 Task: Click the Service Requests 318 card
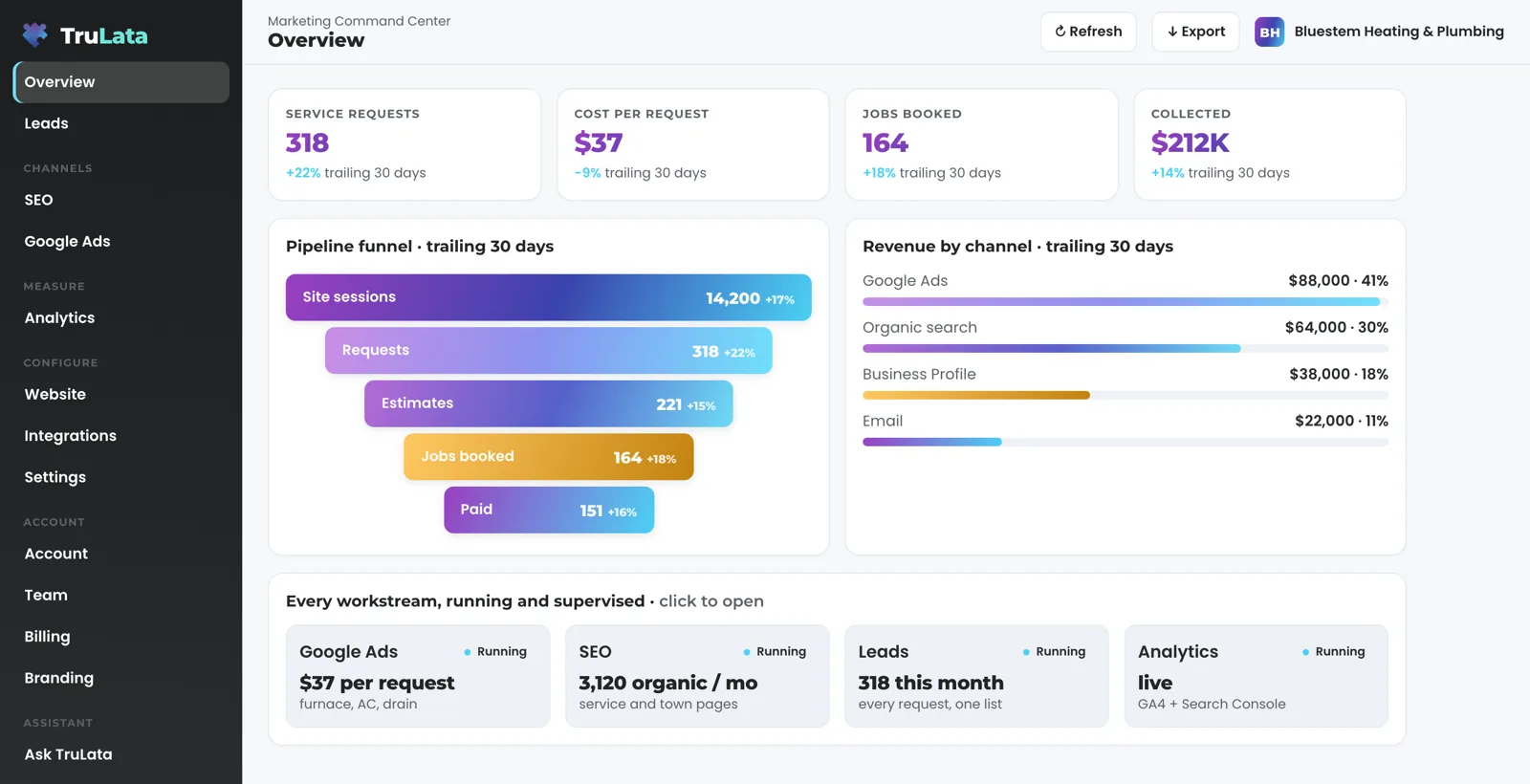pyautogui.click(x=404, y=144)
